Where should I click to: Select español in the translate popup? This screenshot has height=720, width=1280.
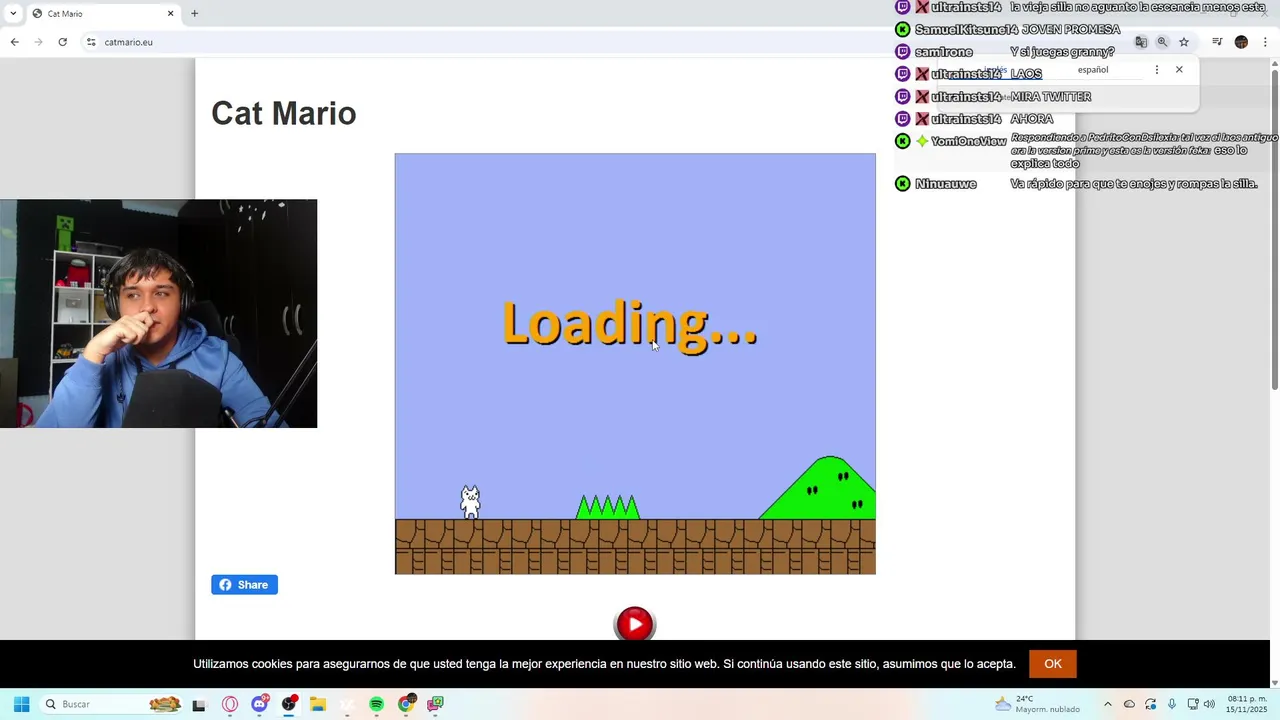coord(1093,70)
